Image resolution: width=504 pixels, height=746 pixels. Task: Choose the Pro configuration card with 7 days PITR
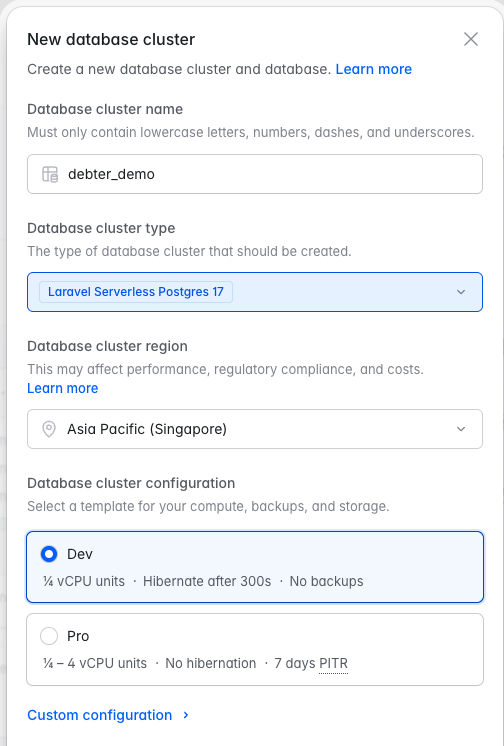[255, 649]
